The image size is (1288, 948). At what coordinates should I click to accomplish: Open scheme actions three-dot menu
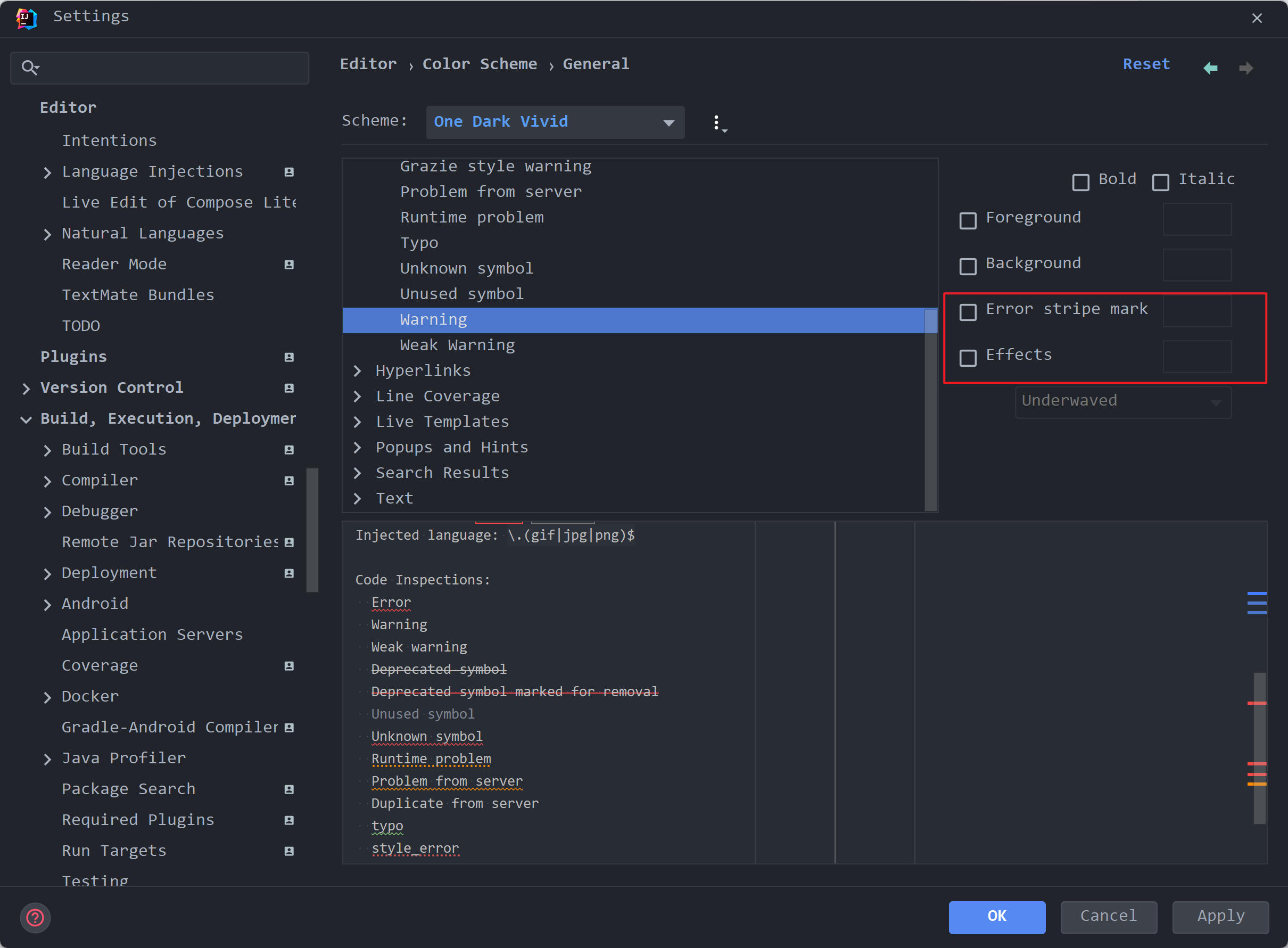tap(717, 122)
